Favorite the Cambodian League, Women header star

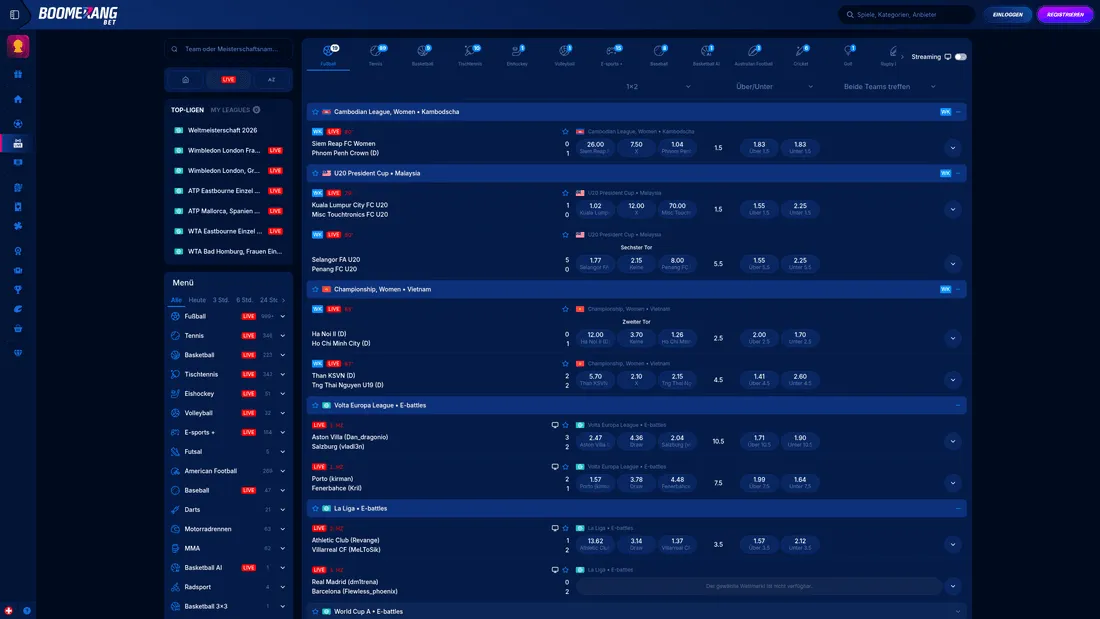[x=315, y=112]
